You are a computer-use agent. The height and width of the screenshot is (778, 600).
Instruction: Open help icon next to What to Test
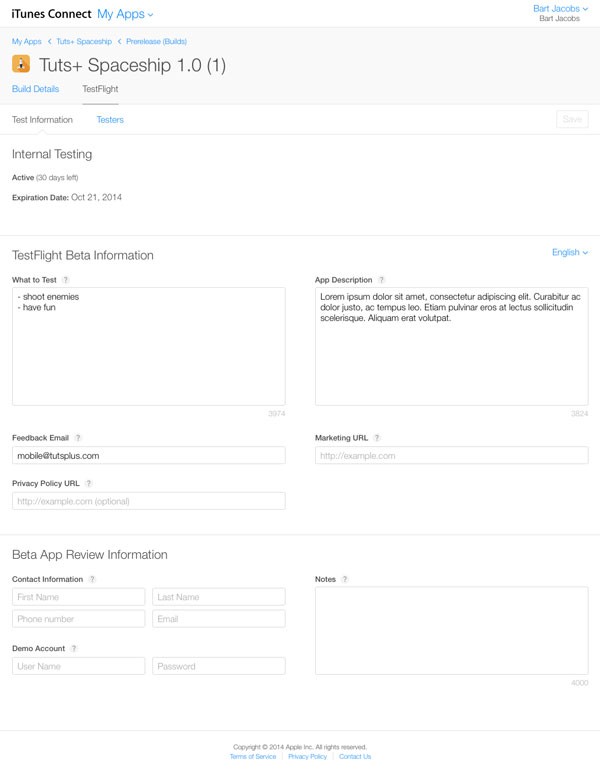(66, 280)
